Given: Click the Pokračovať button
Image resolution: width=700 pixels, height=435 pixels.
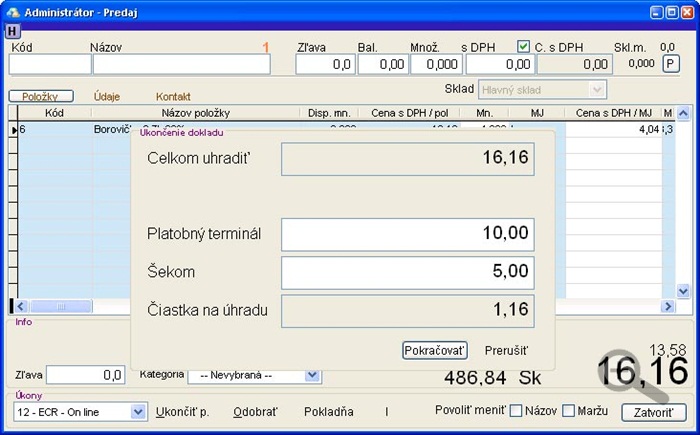Looking at the screenshot, I should click(x=434, y=351).
